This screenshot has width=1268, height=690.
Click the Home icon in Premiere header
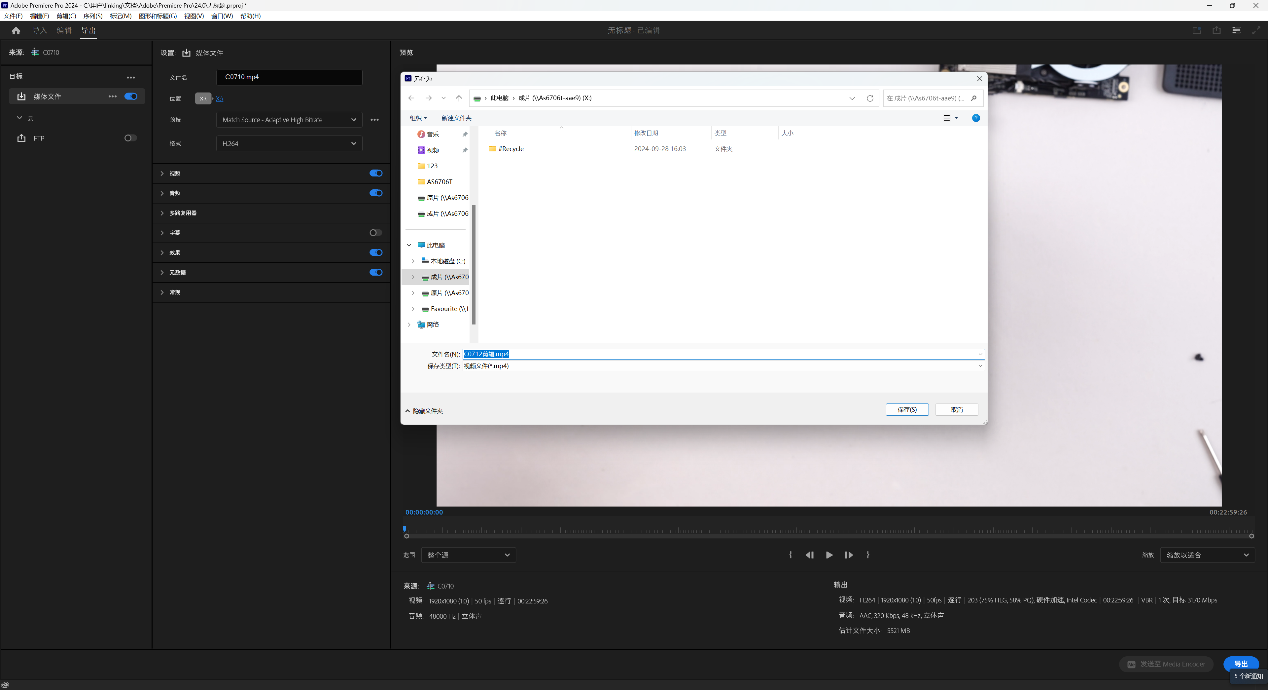click(16, 31)
